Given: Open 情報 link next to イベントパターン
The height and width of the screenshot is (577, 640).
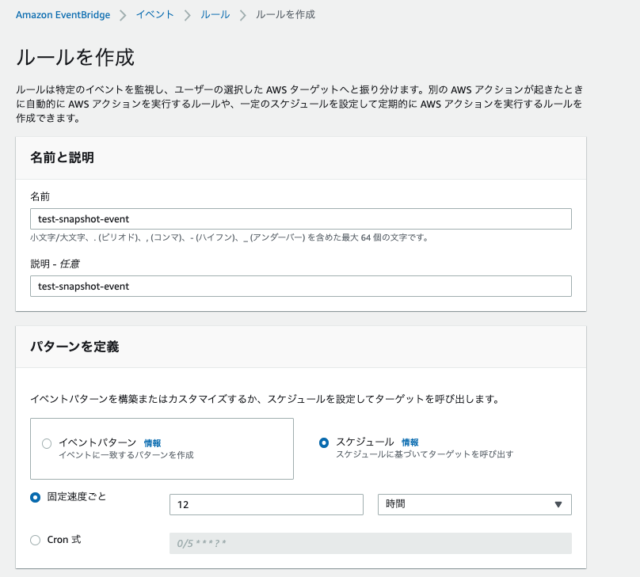Looking at the screenshot, I should coord(153,443).
